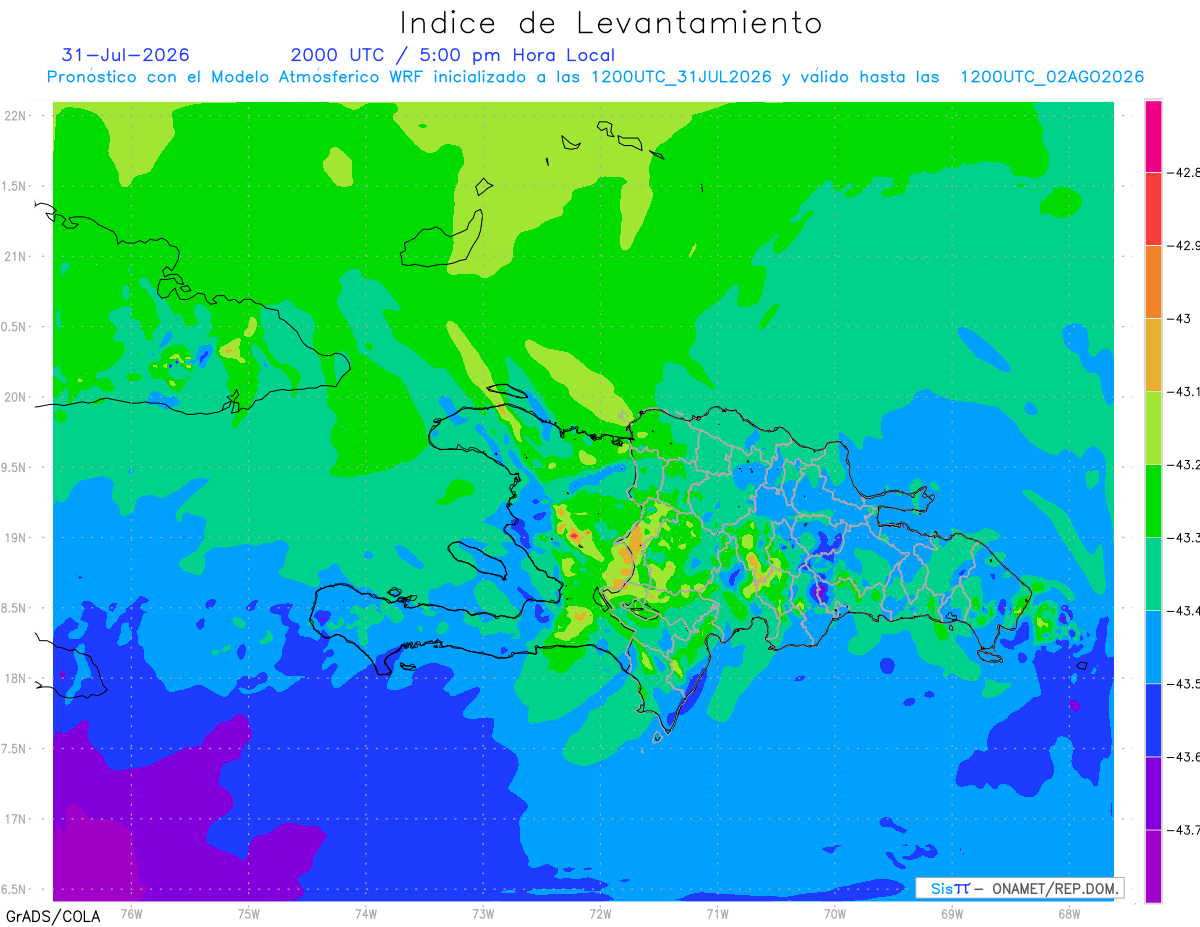The image size is (1200, 927).
Task: Click the colorbar value "-43.7"
Action: (1183, 830)
